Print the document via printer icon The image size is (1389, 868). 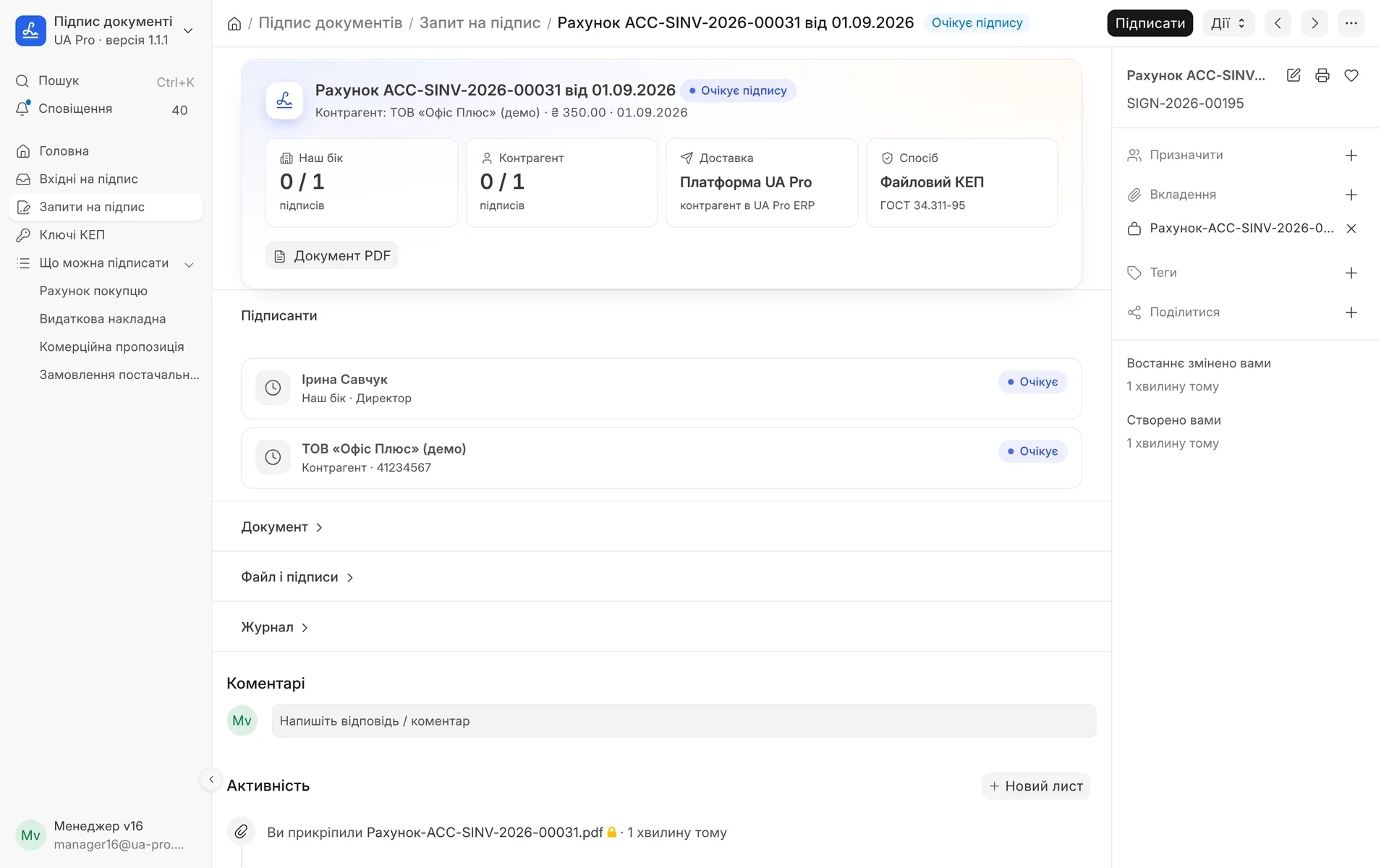[x=1322, y=75]
